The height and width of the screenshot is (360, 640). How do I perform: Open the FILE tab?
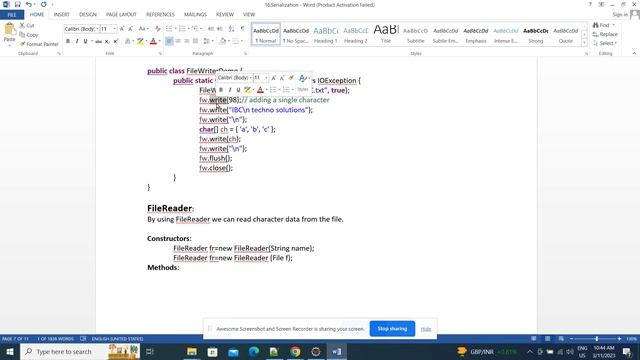pos(12,15)
